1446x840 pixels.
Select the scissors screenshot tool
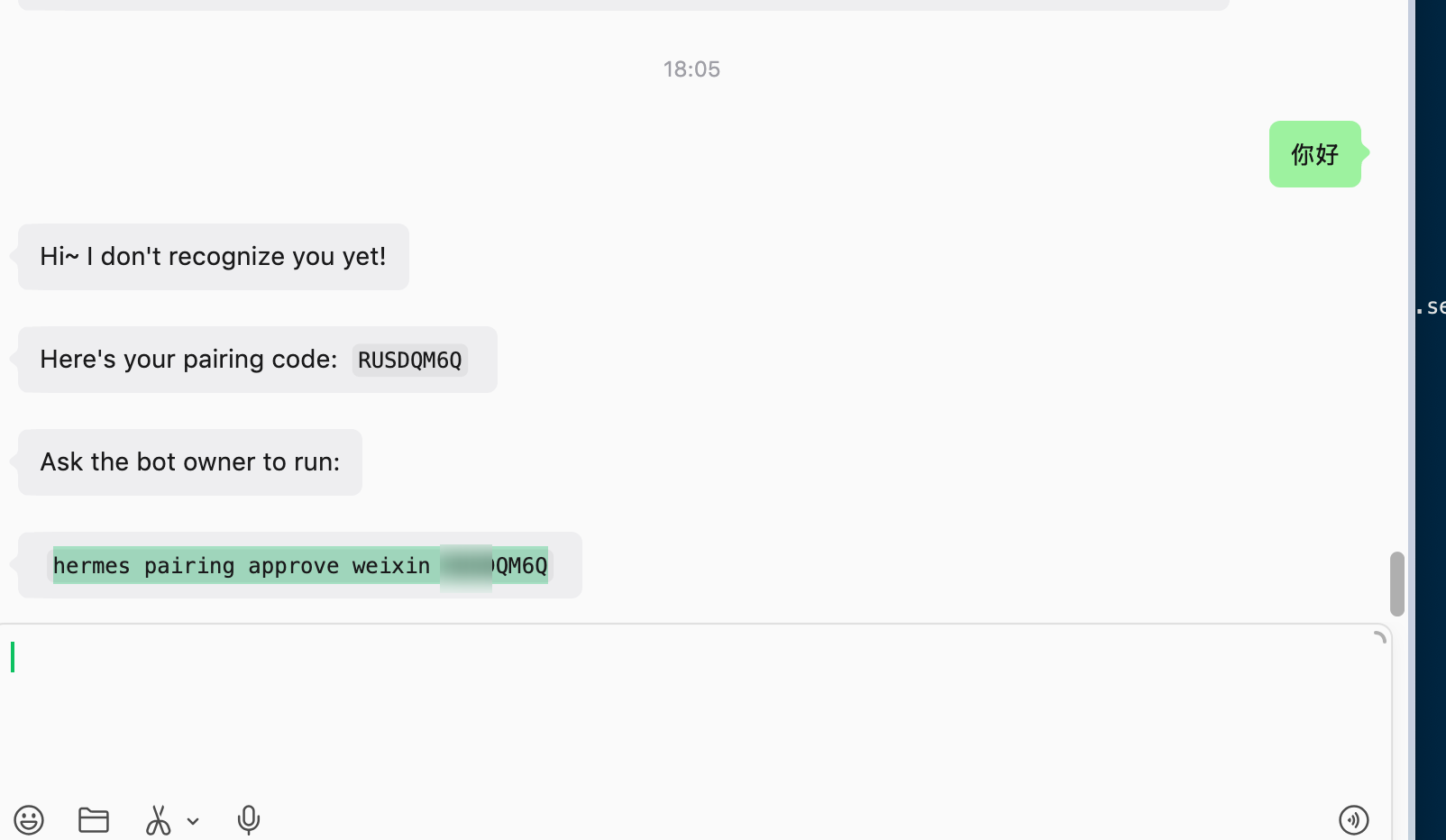click(158, 819)
